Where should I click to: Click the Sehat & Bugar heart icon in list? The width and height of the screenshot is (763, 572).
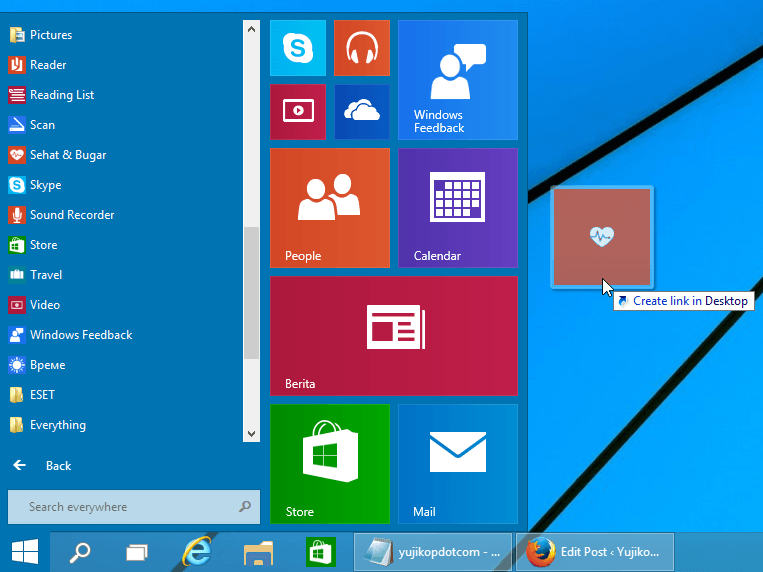pyautogui.click(x=17, y=155)
